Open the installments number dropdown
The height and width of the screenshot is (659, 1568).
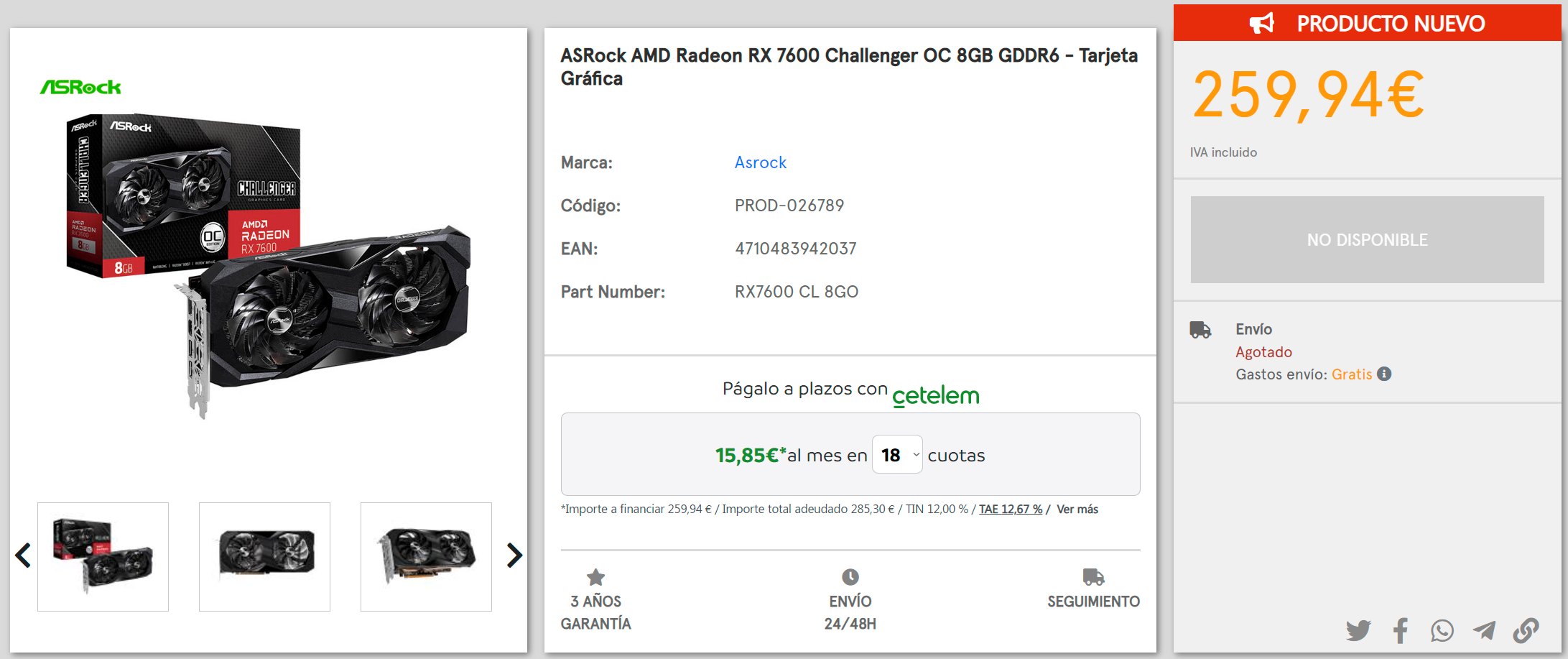(897, 455)
